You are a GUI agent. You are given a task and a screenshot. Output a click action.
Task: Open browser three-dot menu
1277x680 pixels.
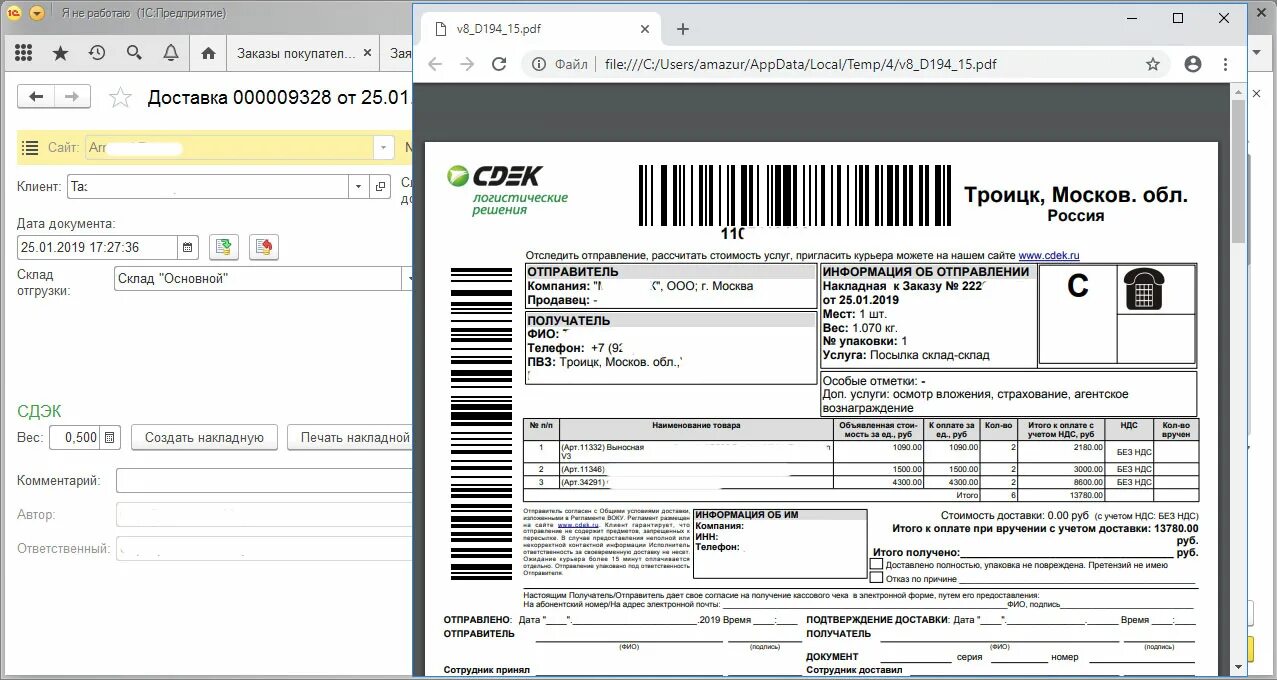1227,64
